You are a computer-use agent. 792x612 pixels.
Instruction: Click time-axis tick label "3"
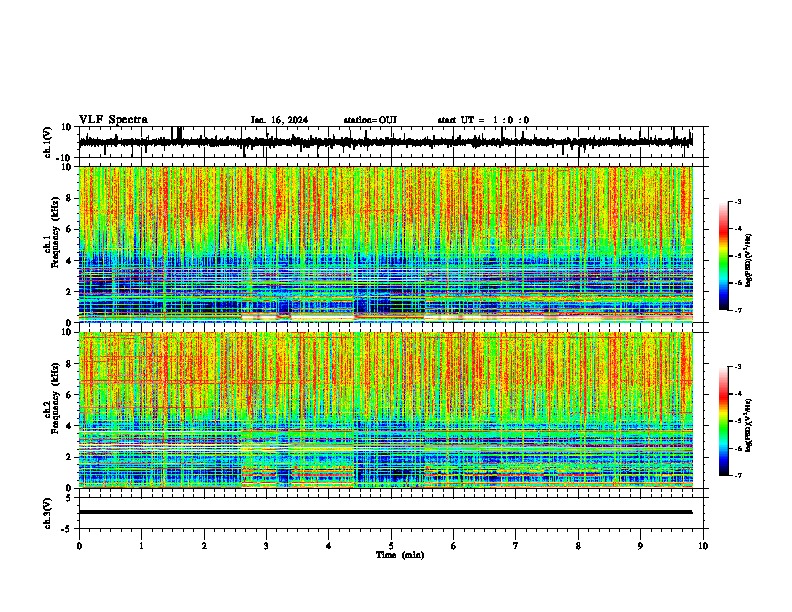(266, 546)
